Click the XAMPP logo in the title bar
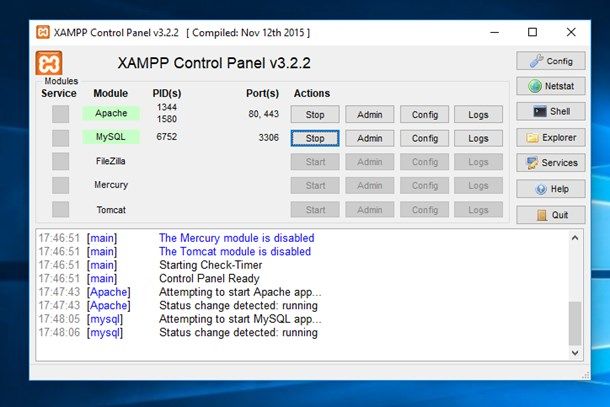Screen dimensions: 610x407 [43, 32]
